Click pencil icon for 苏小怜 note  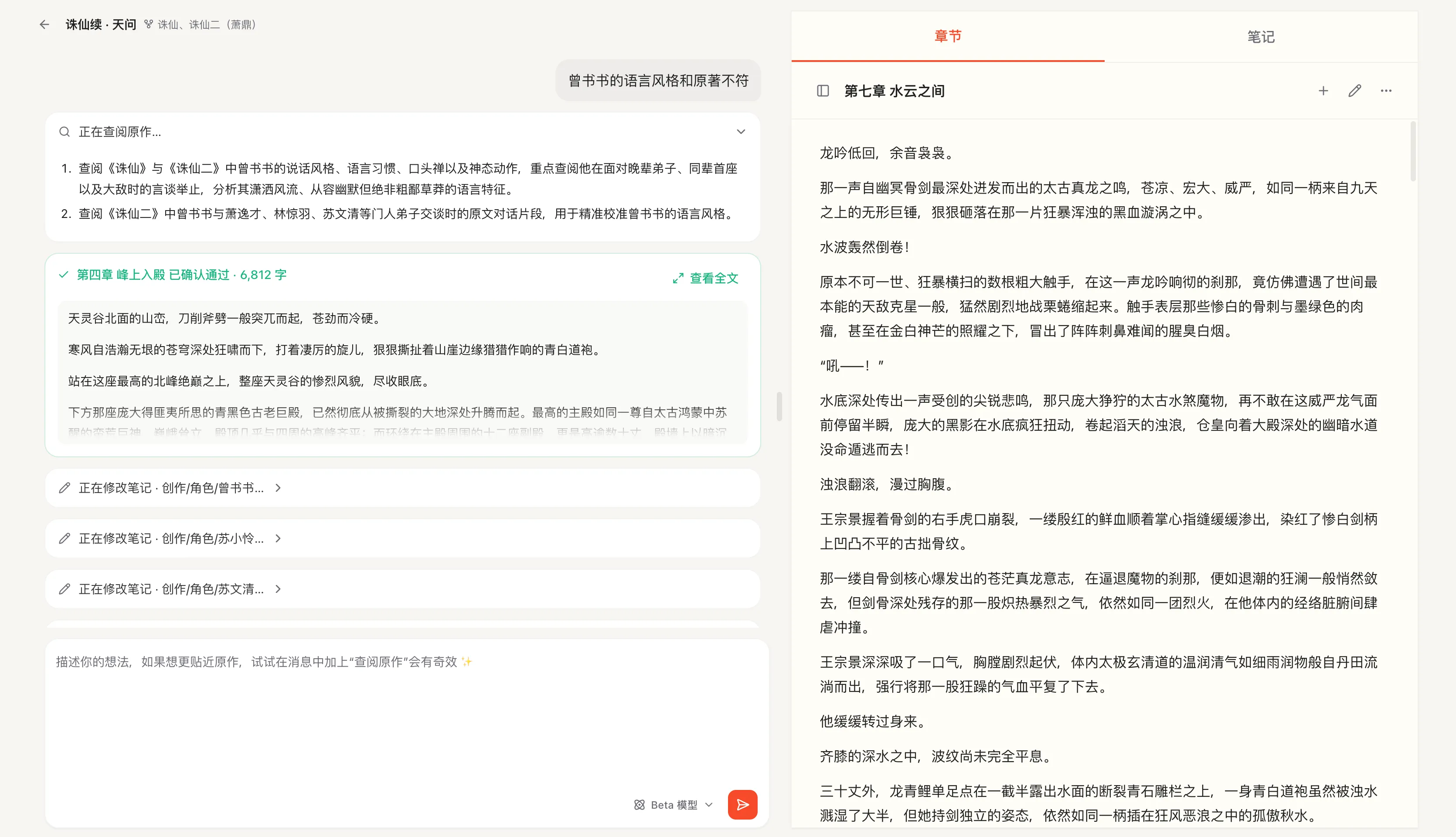click(65, 538)
